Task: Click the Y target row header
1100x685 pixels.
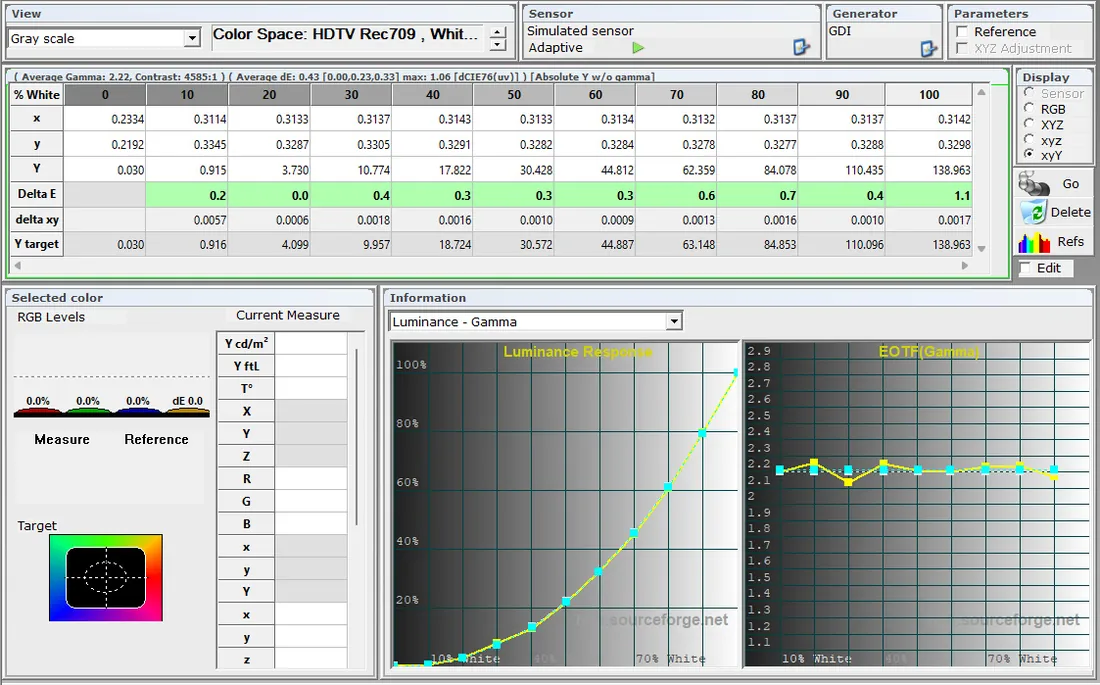Action: (x=37, y=244)
